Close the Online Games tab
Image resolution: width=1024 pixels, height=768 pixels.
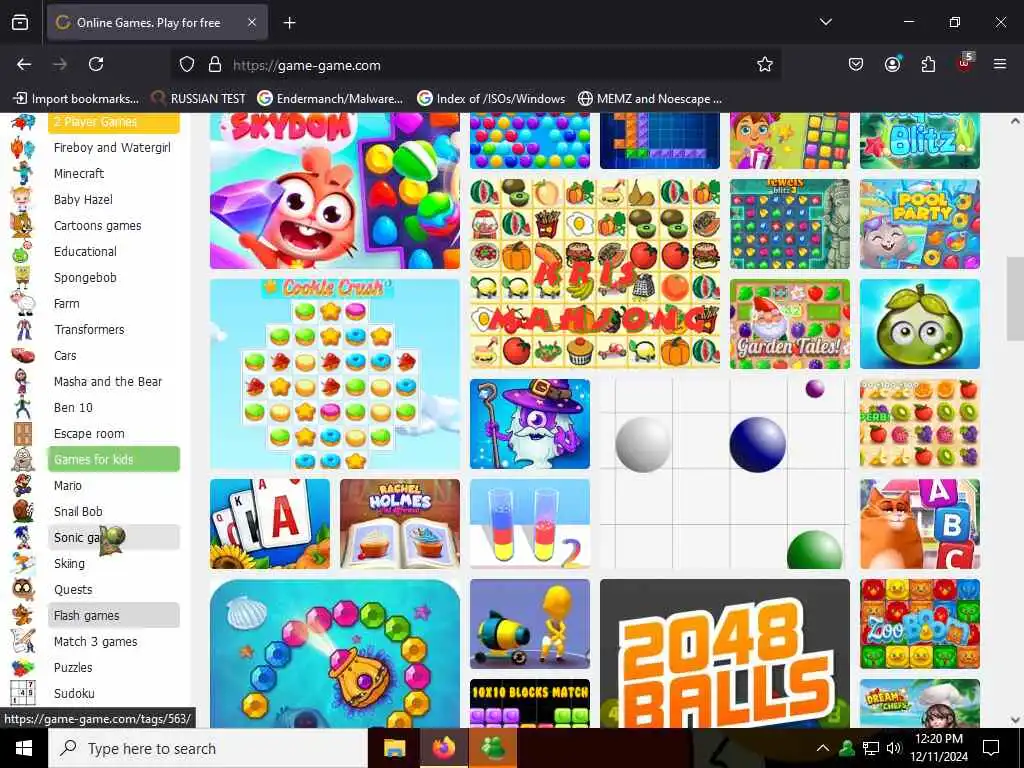252,22
